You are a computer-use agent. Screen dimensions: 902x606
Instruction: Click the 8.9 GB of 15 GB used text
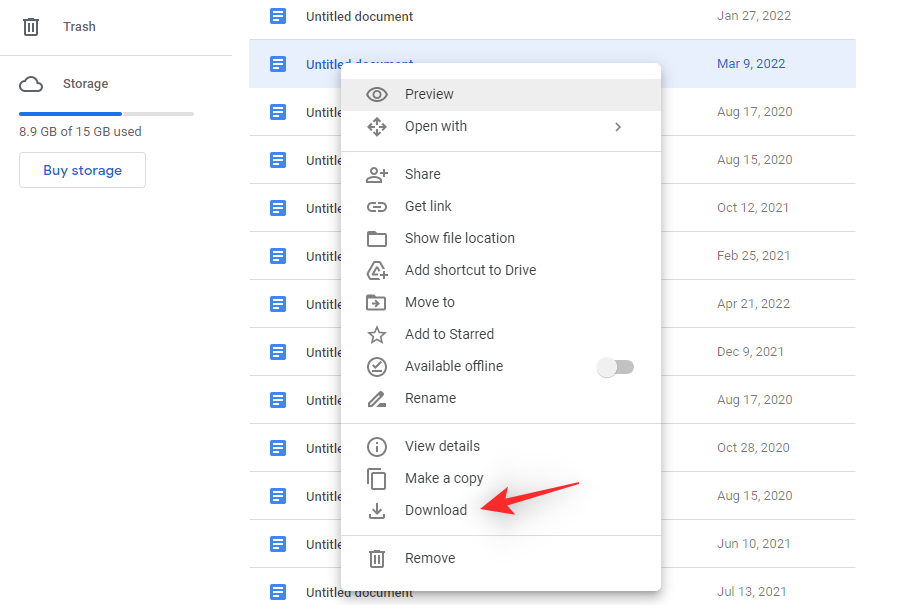click(80, 132)
